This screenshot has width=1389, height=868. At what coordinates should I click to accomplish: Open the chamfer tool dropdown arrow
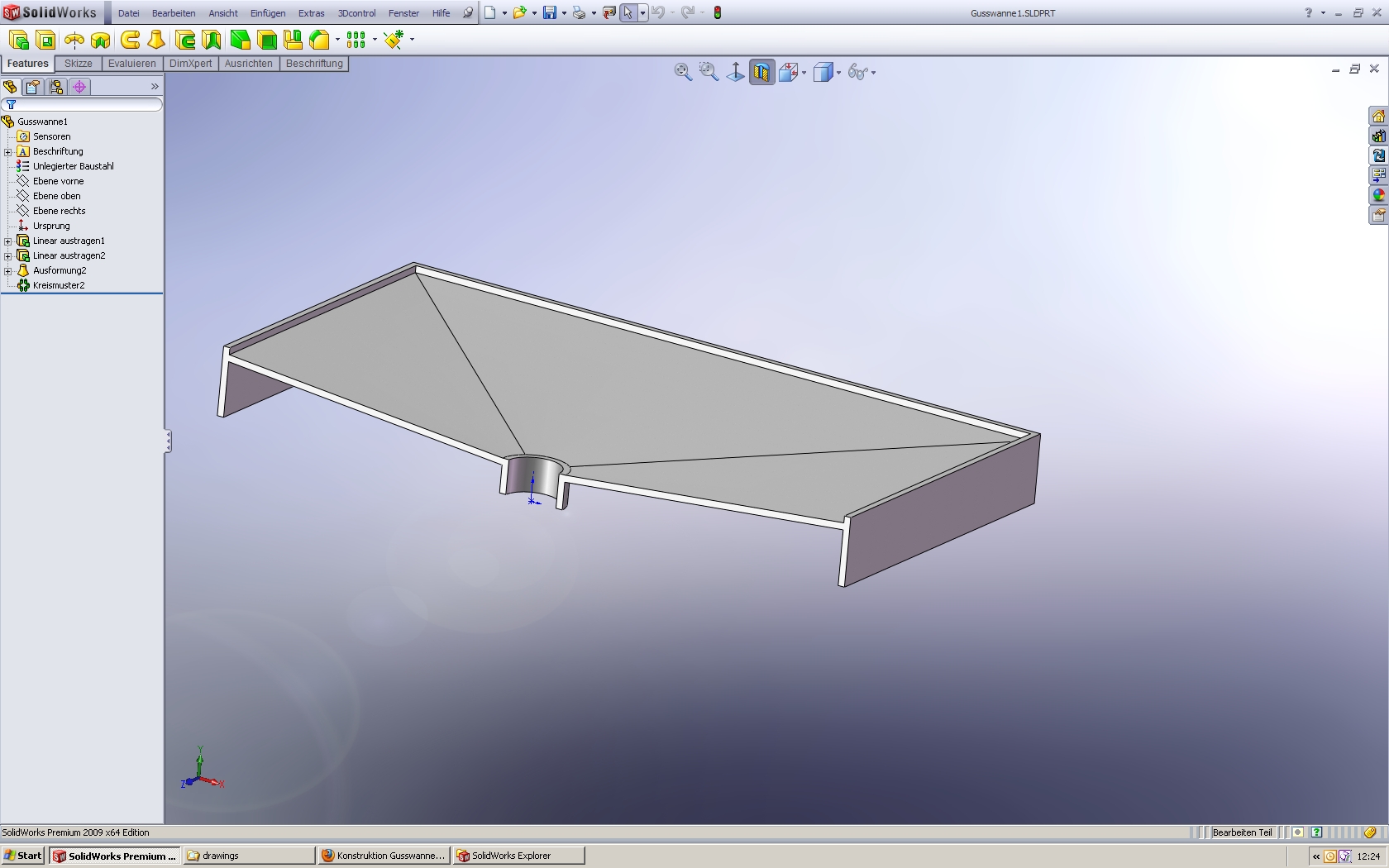(x=337, y=40)
